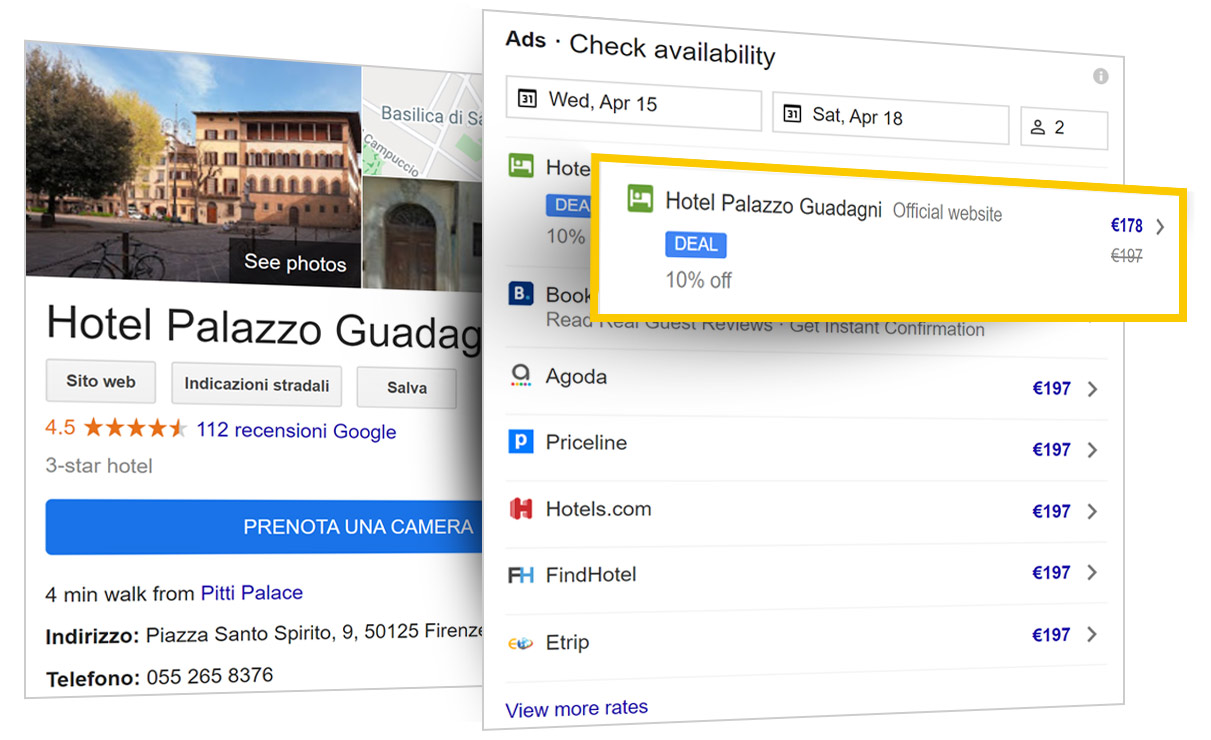Select the Priceline listing name

(x=586, y=442)
